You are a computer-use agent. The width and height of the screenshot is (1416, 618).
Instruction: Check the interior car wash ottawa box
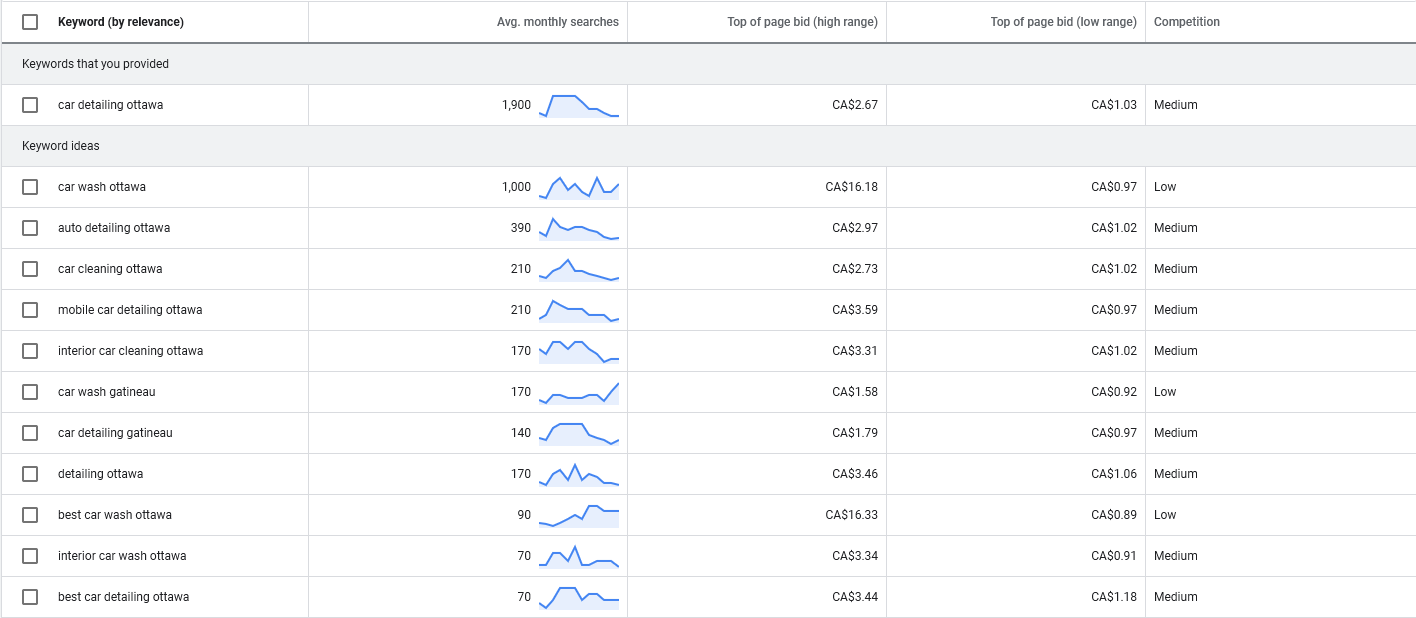click(x=30, y=556)
